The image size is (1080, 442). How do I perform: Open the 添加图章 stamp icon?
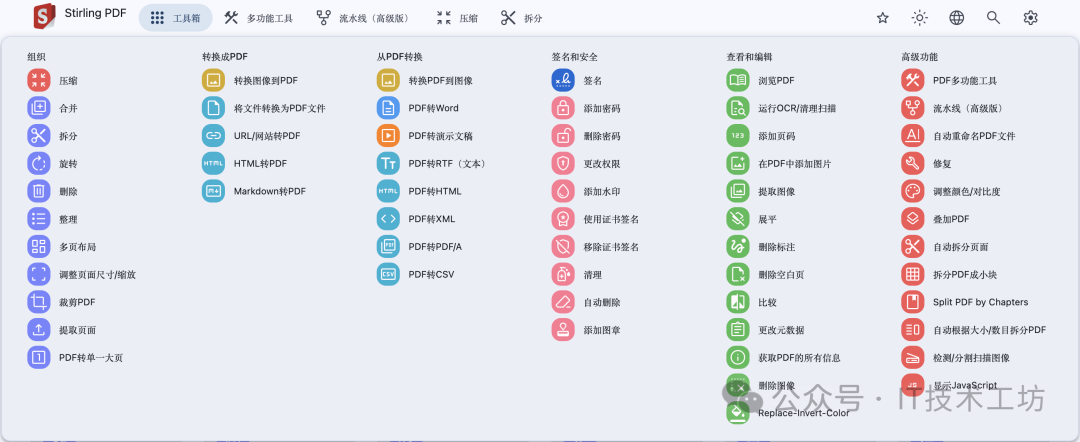click(563, 330)
